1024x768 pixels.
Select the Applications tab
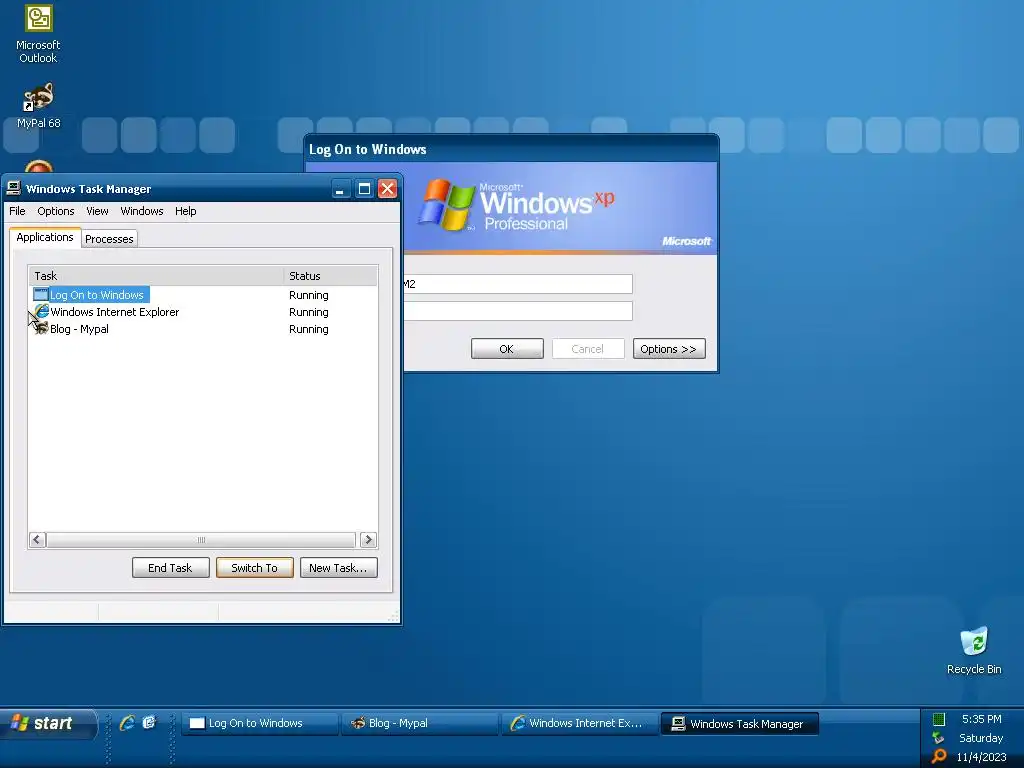[x=45, y=237]
